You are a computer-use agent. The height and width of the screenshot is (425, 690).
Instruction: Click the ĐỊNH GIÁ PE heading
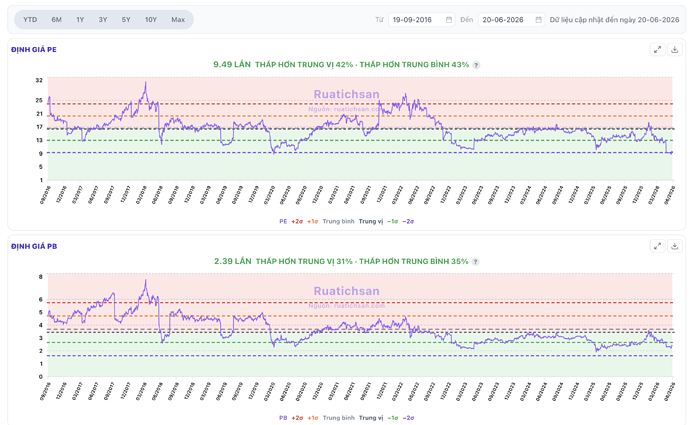34,50
